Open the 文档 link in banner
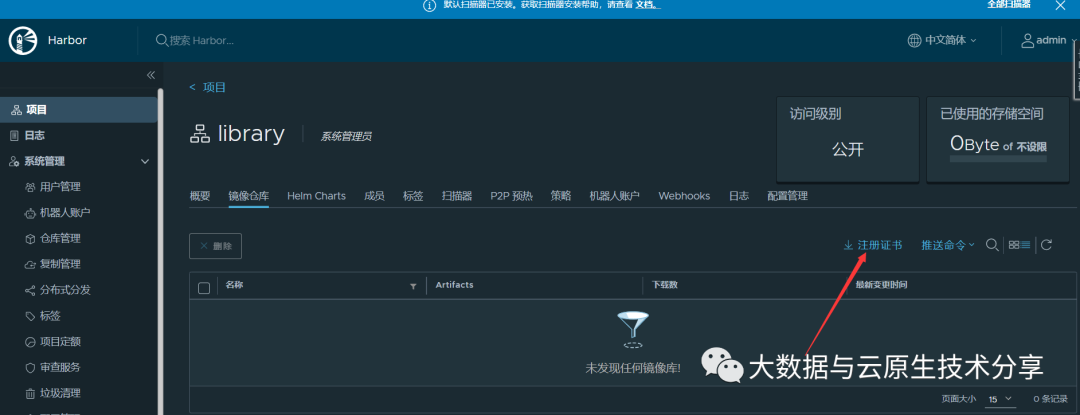 tap(647, 5)
